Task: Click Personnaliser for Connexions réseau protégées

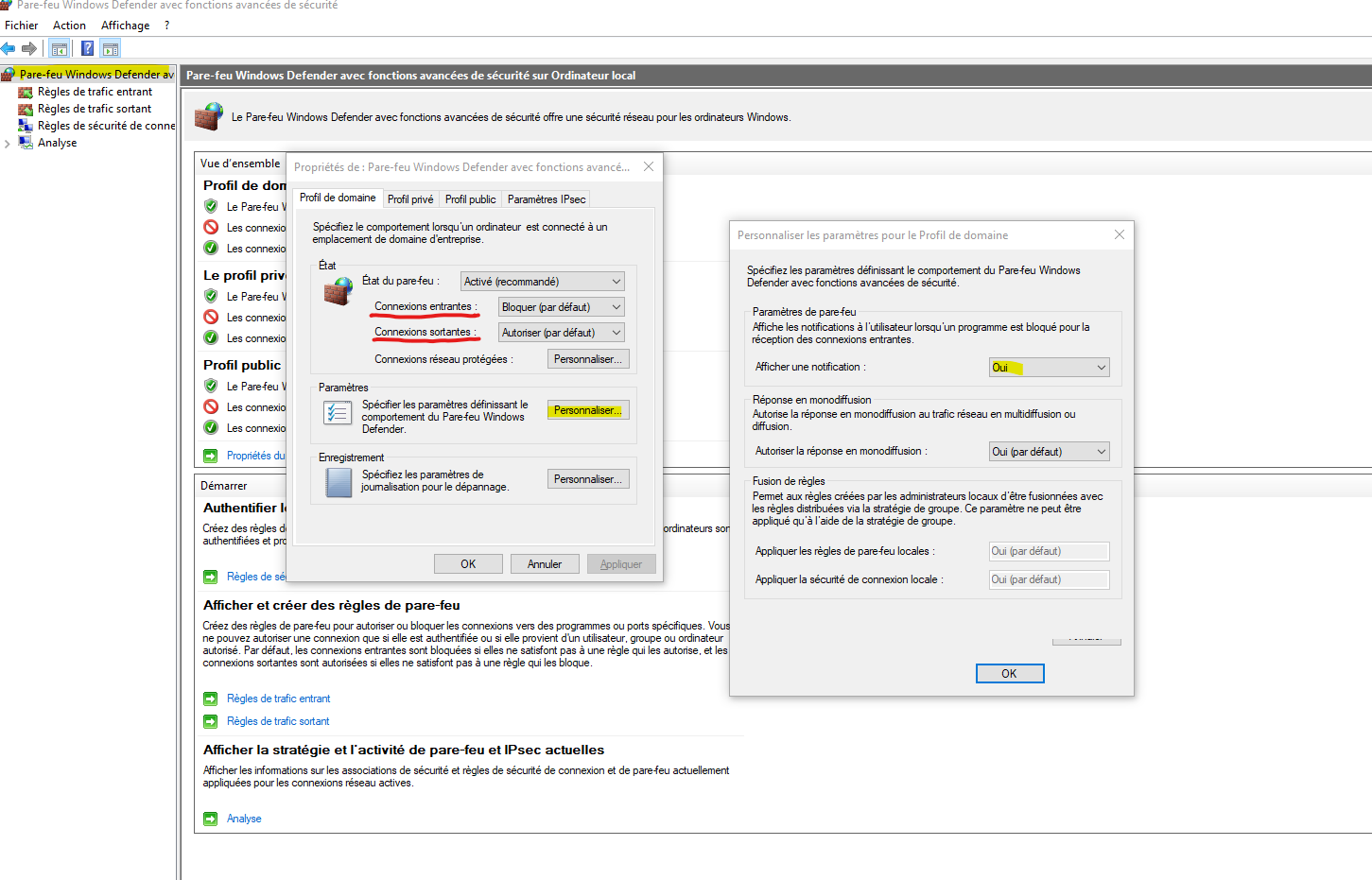Action: point(588,359)
